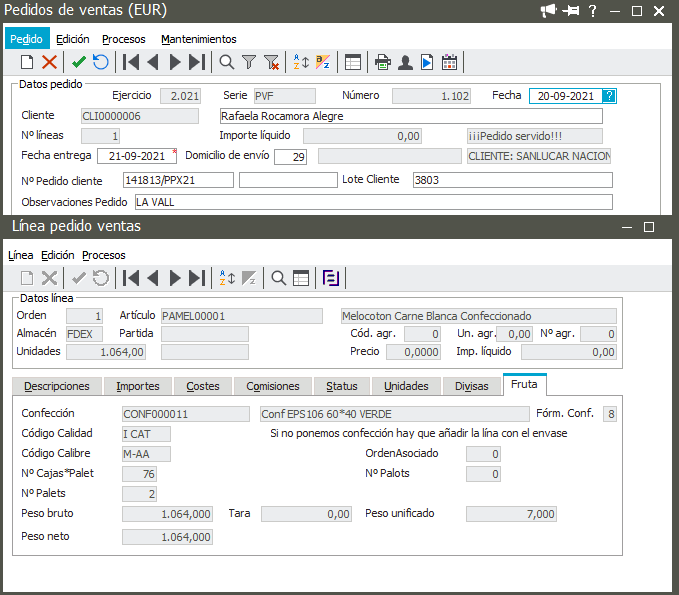Switch to the Importes tab
Image resolution: width=679 pixels, height=595 pixels.
tap(137, 386)
